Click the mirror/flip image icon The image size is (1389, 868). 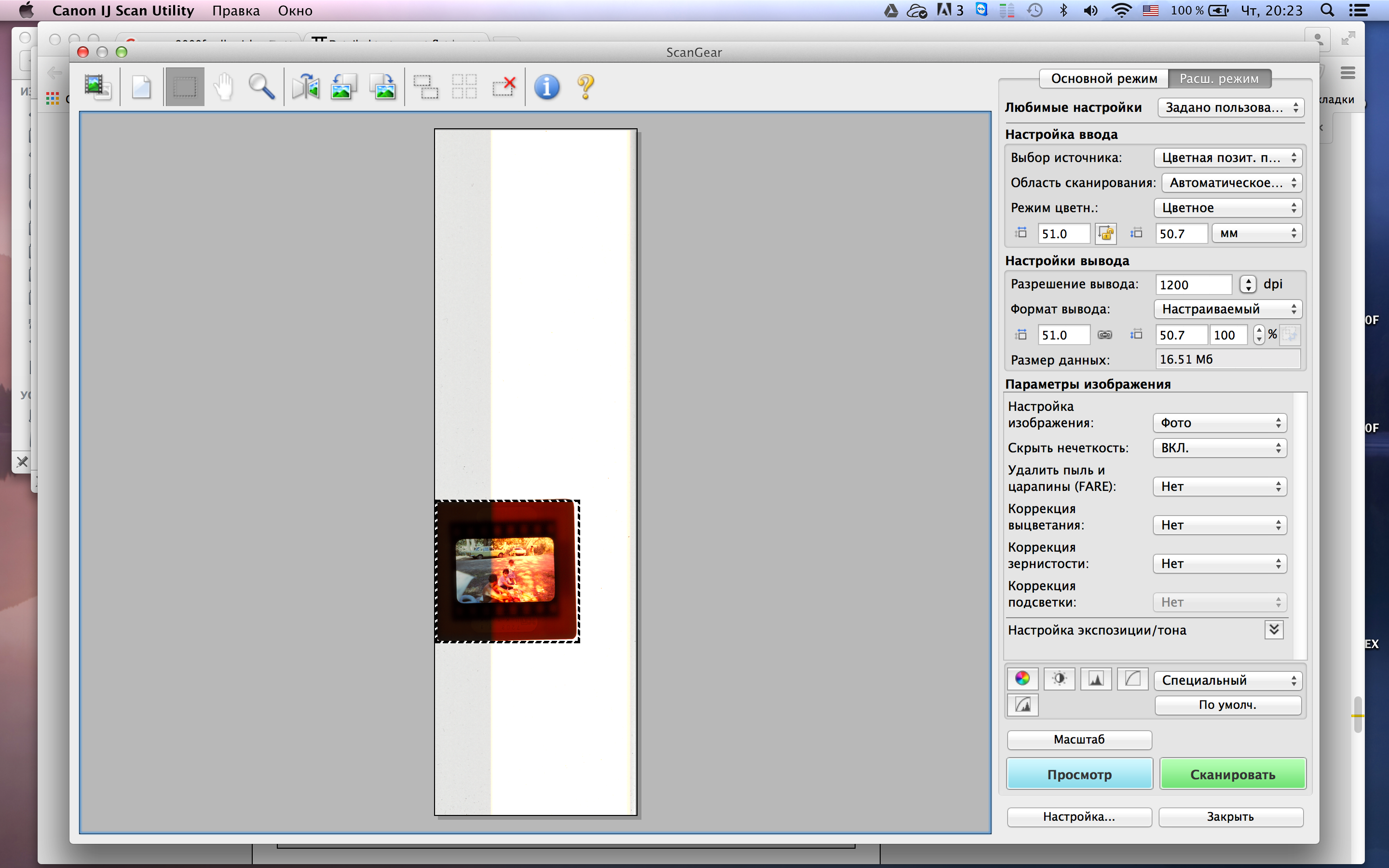[x=305, y=87]
